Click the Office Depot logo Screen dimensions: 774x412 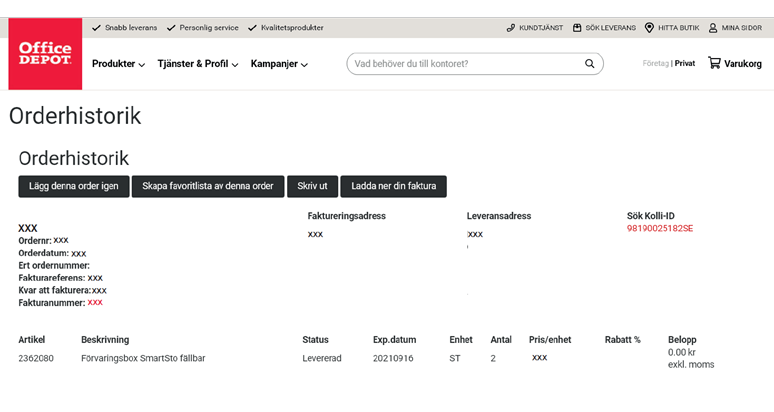click(x=45, y=54)
